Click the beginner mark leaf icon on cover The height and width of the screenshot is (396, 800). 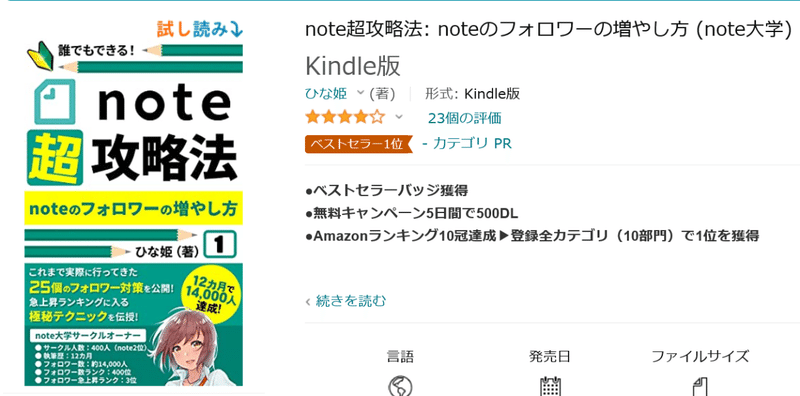[x=40, y=55]
